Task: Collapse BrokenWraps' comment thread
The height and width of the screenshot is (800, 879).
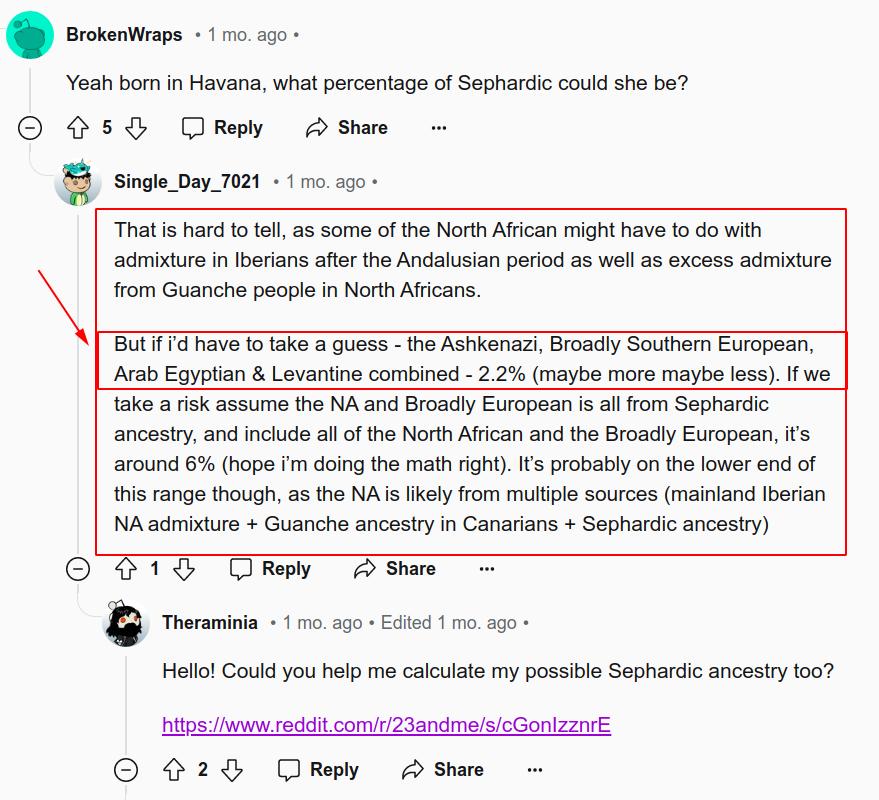Action: [30, 128]
